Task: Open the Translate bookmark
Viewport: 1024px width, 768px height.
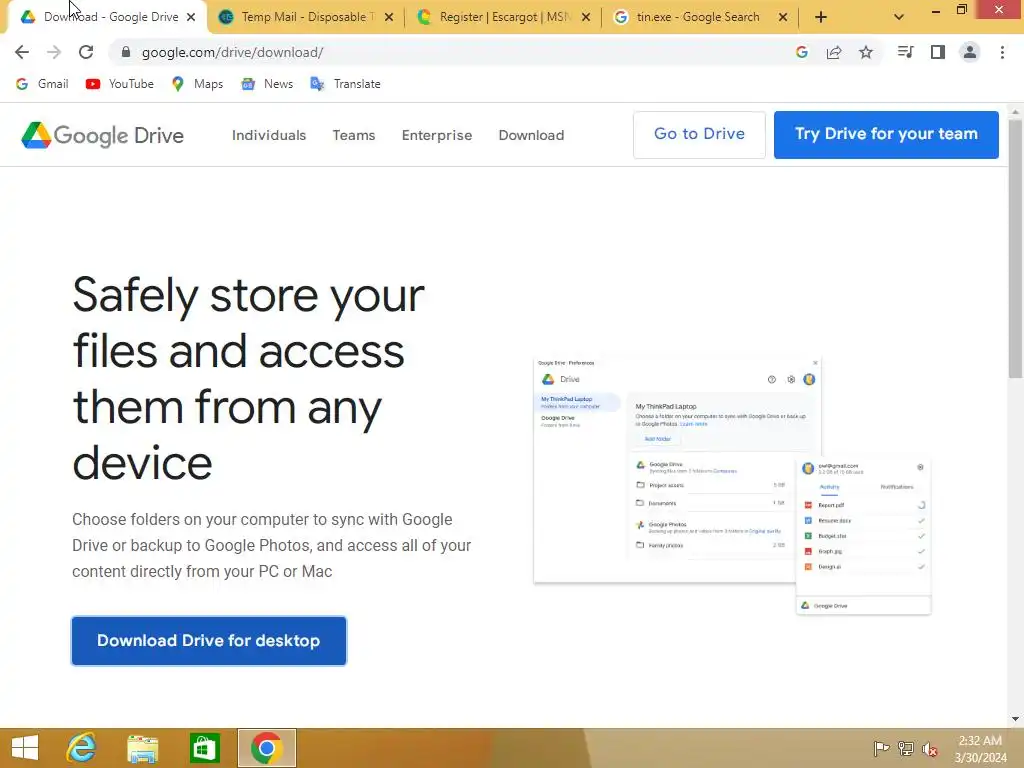Action: click(345, 84)
